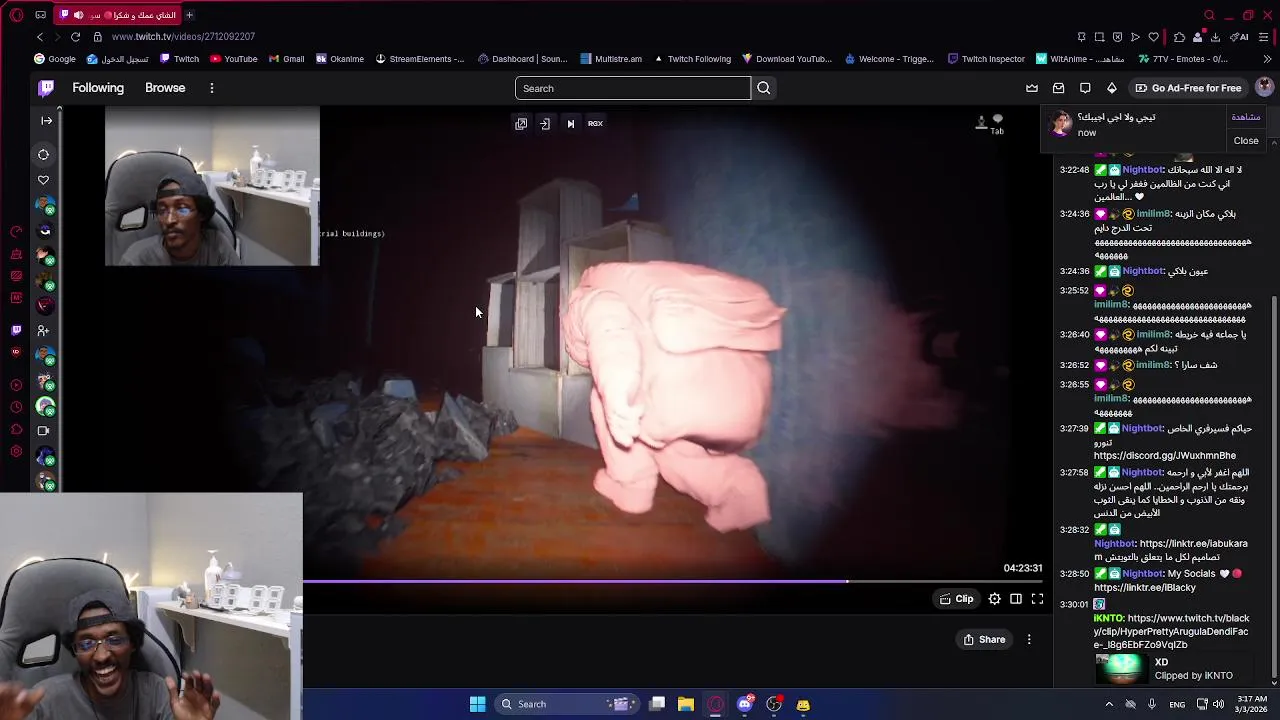Open Opera sidebar Twitch icon
Image resolution: width=1280 pixels, height=720 pixels.
[16, 329]
